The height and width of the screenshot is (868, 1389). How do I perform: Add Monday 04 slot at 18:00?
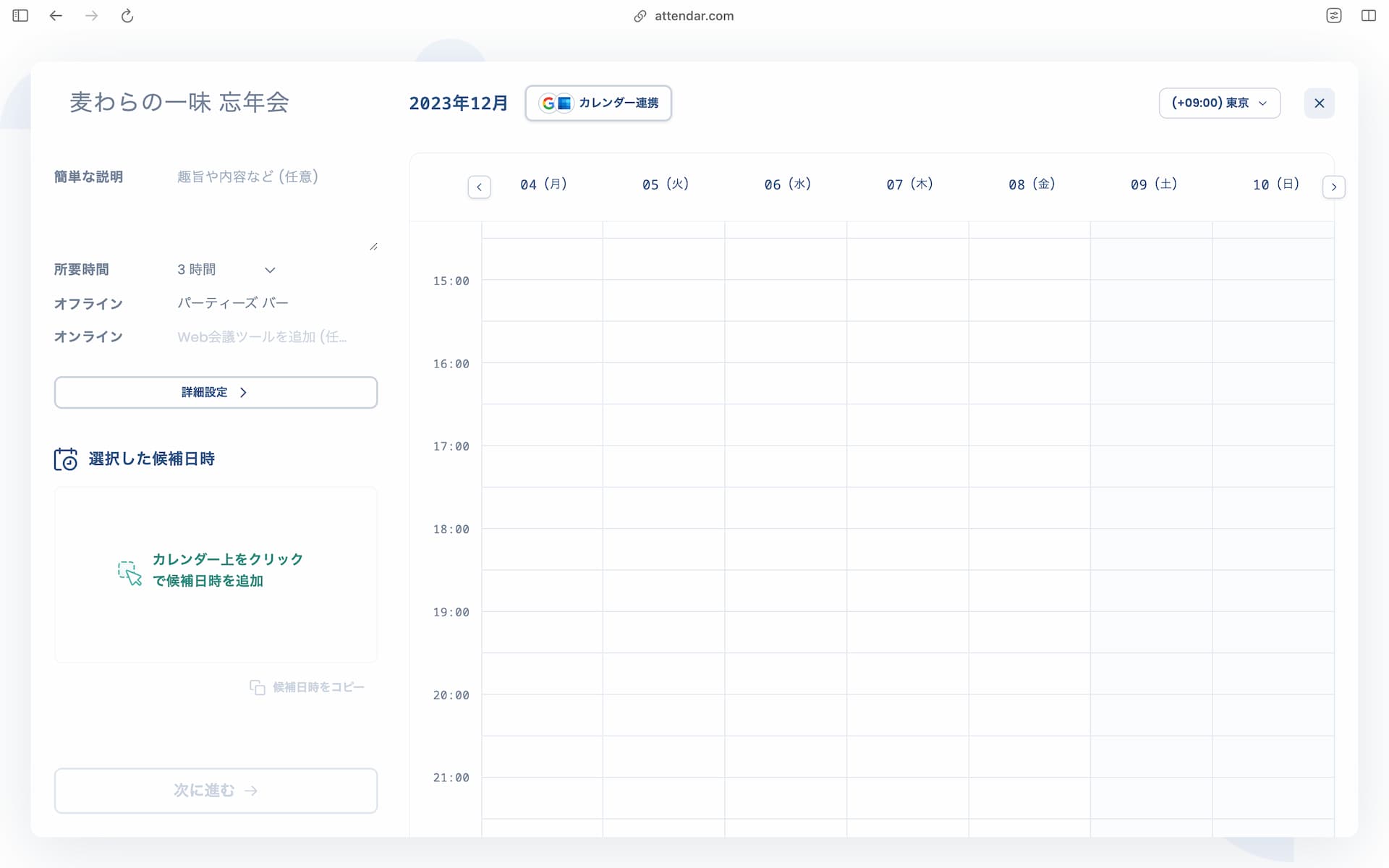(543, 550)
